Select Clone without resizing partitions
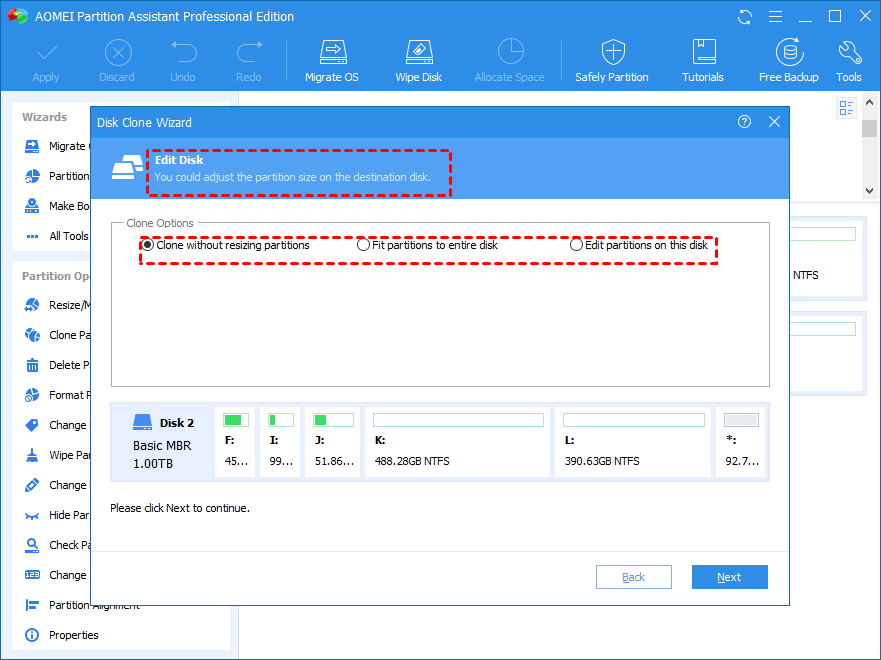Screen dimensions: 881x660 coord(148,245)
